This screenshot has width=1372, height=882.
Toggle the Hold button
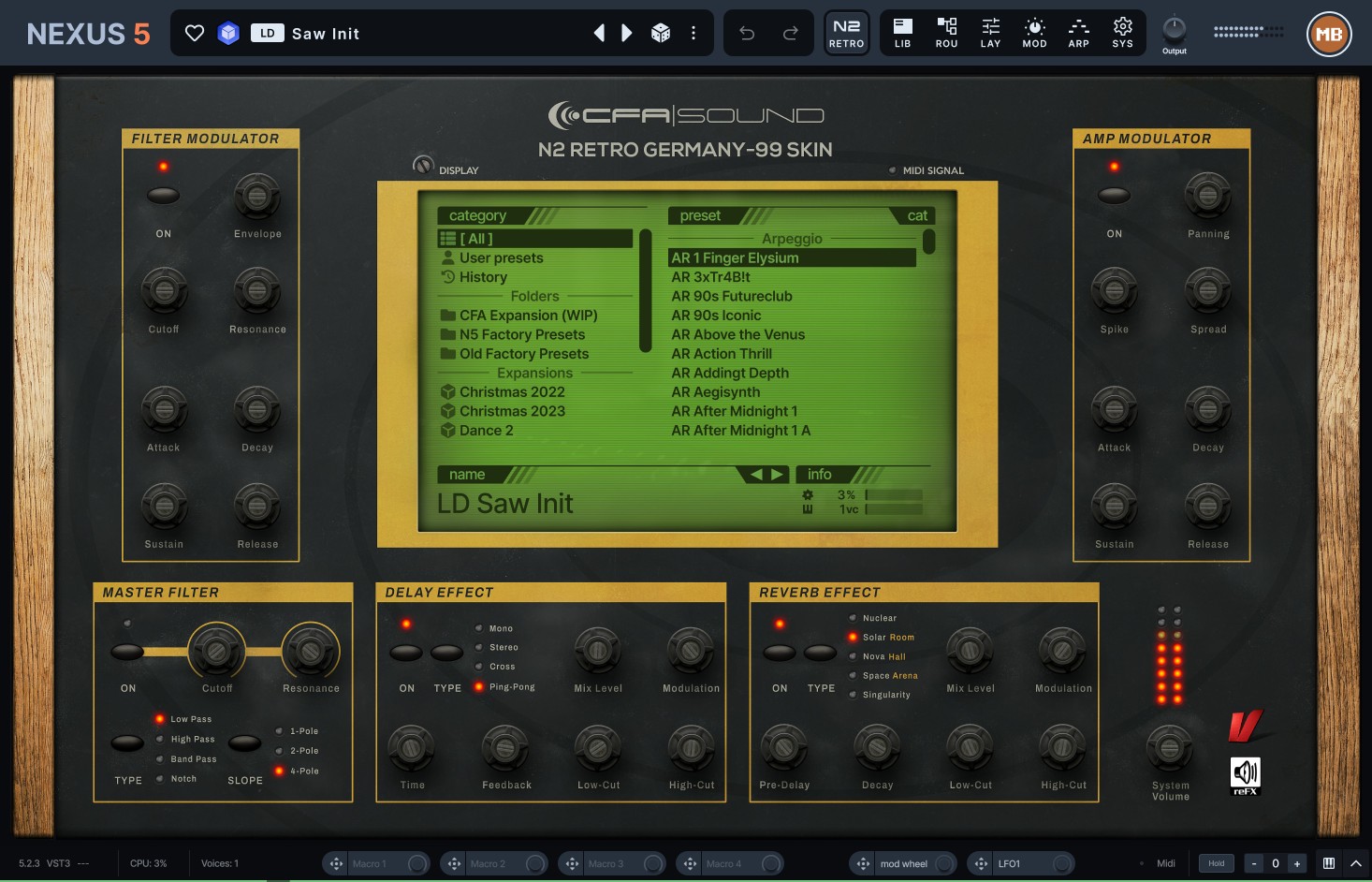(1217, 863)
